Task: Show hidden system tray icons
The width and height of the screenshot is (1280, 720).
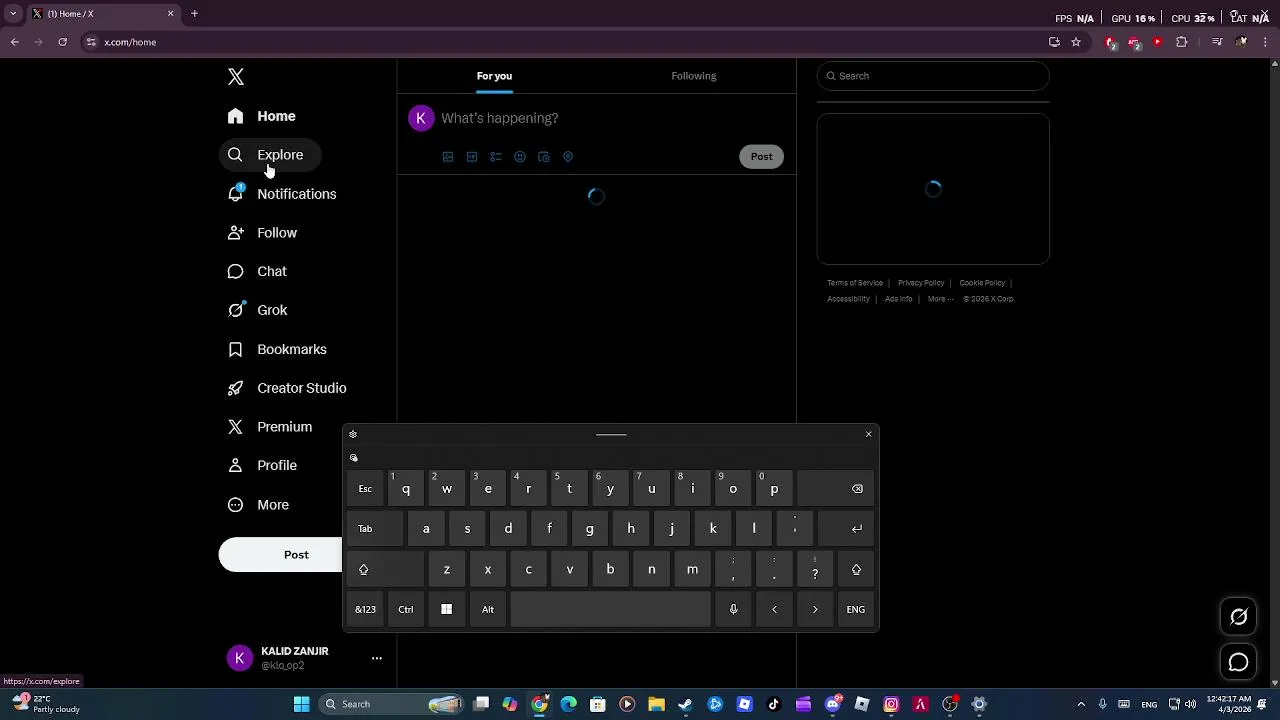Action: [x=1081, y=704]
